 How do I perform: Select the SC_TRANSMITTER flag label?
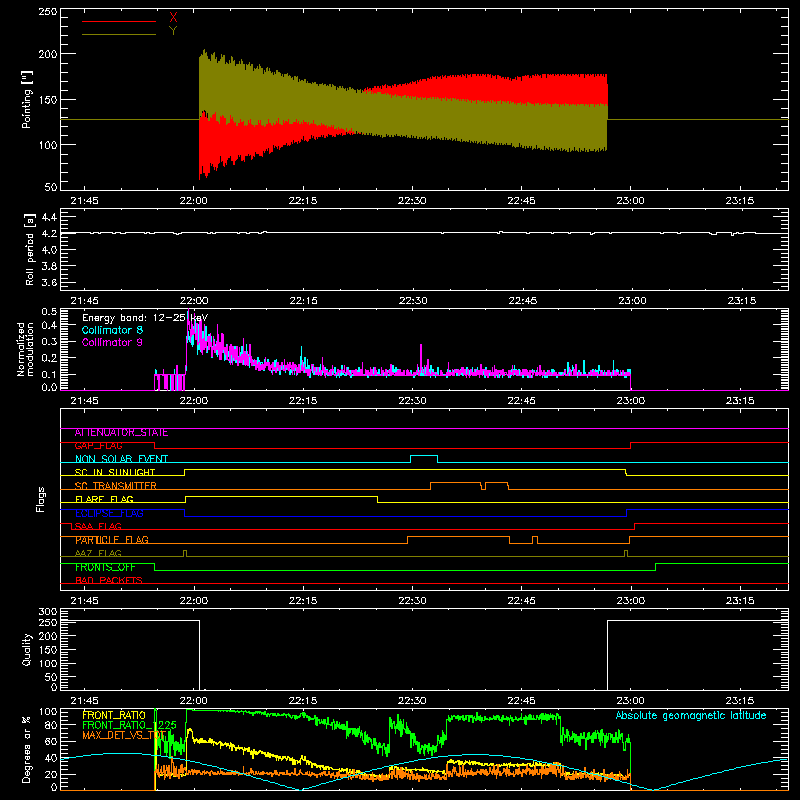click(116, 486)
